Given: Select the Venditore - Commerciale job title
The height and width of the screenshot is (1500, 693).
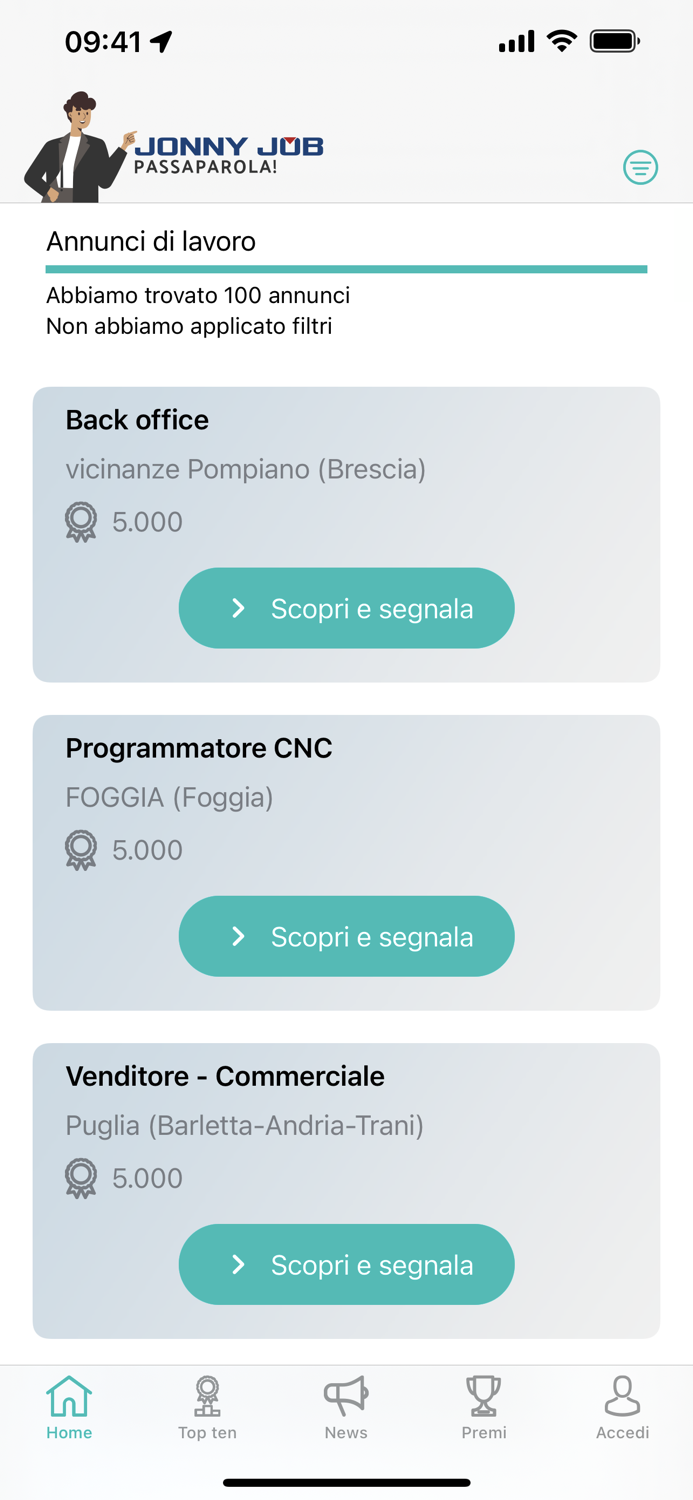Looking at the screenshot, I should (x=225, y=1076).
